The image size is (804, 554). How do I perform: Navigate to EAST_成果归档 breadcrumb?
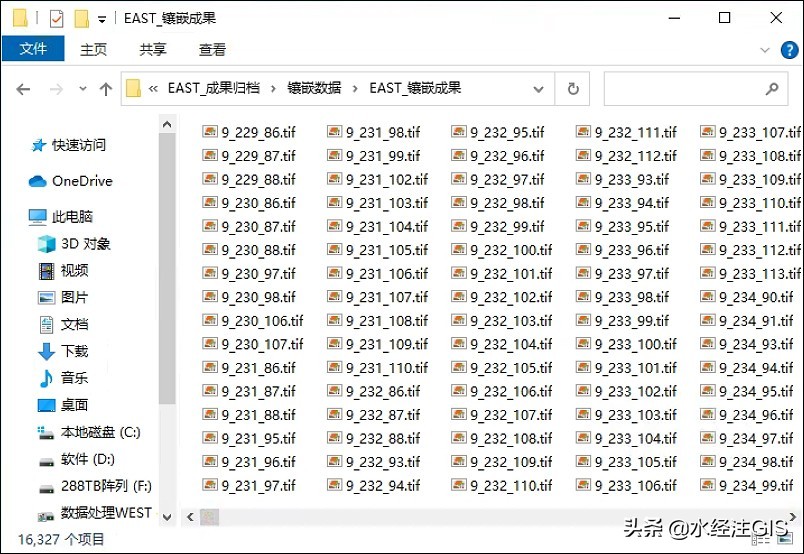tap(213, 88)
